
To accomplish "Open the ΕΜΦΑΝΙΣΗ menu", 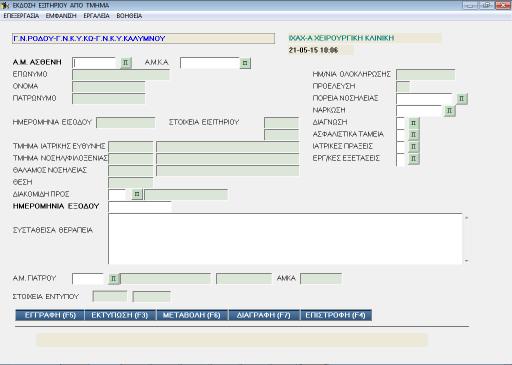I will (61, 16).
